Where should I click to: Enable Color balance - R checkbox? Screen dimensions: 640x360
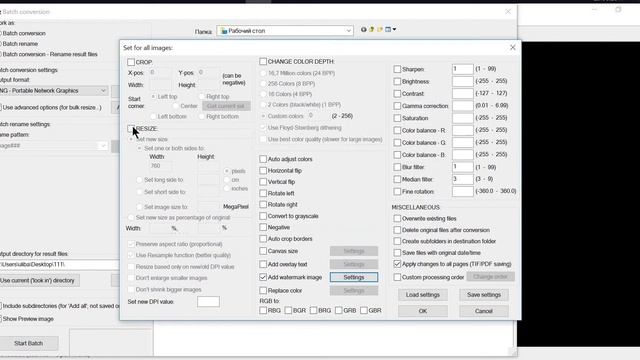click(397, 131)
